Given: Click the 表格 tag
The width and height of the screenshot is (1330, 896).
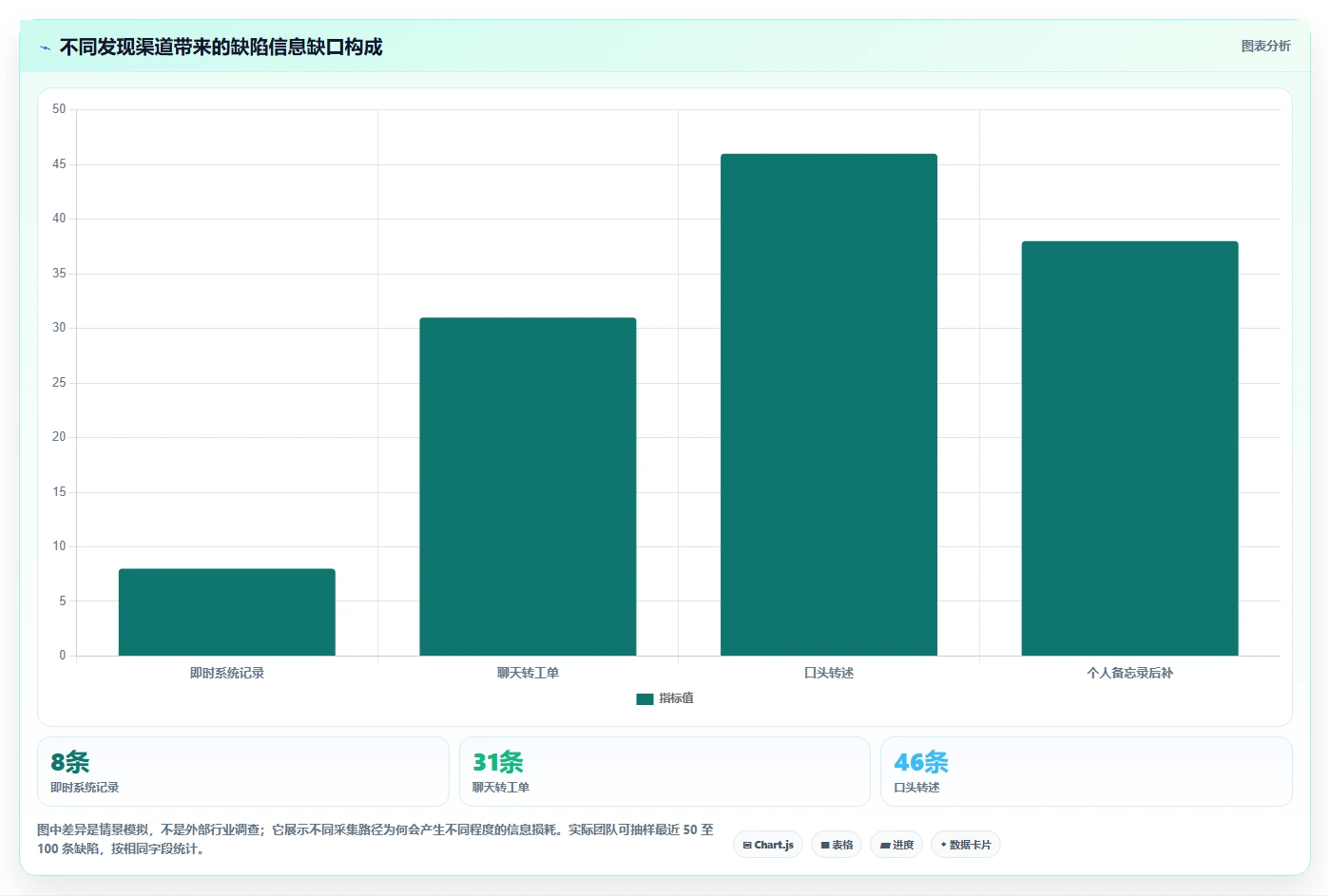Looking at the screenshot, I should [x=837, y=845].
